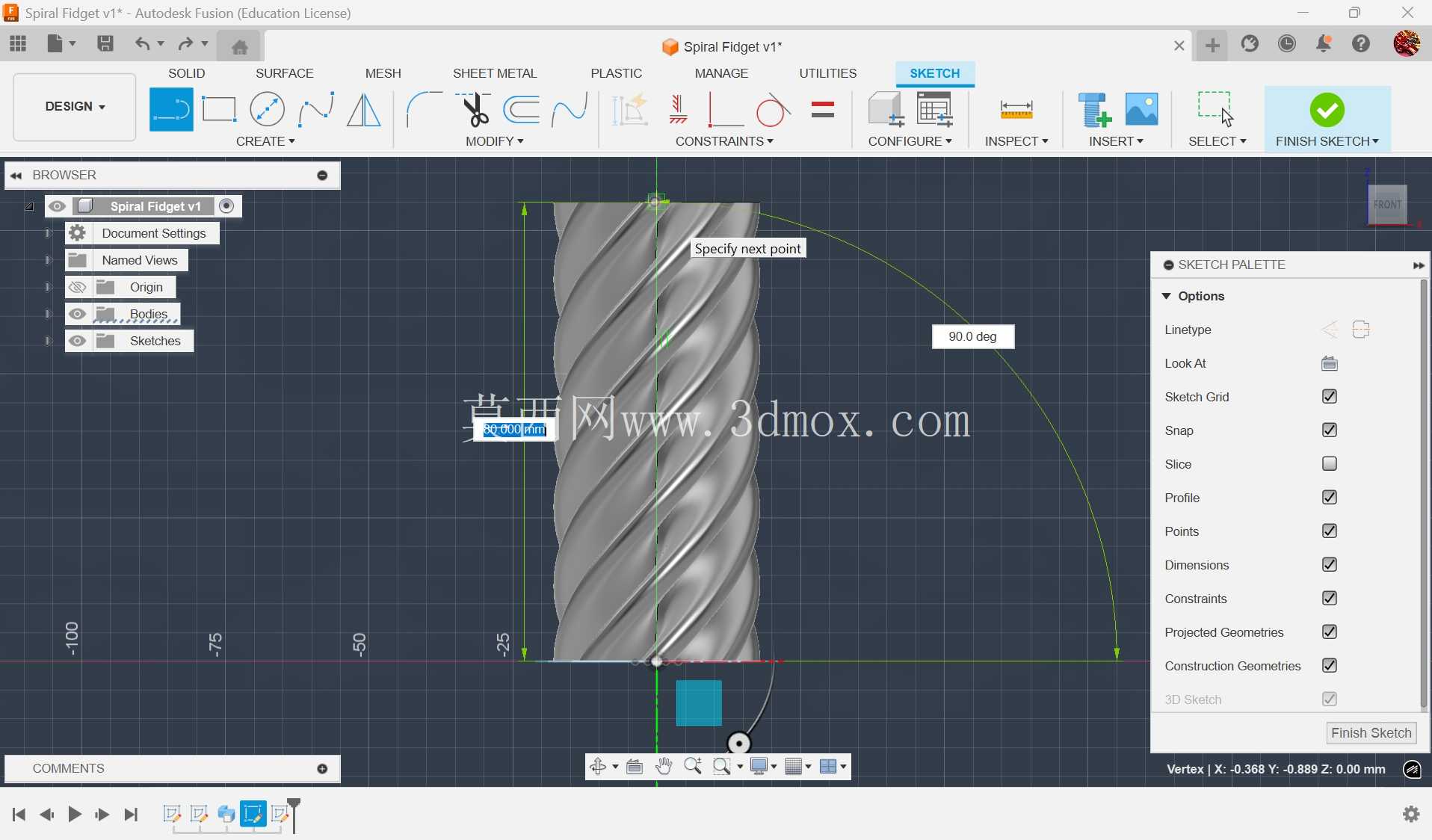Select the Line tool in Create
The image size is (1432, 840).
pos(171,110)
